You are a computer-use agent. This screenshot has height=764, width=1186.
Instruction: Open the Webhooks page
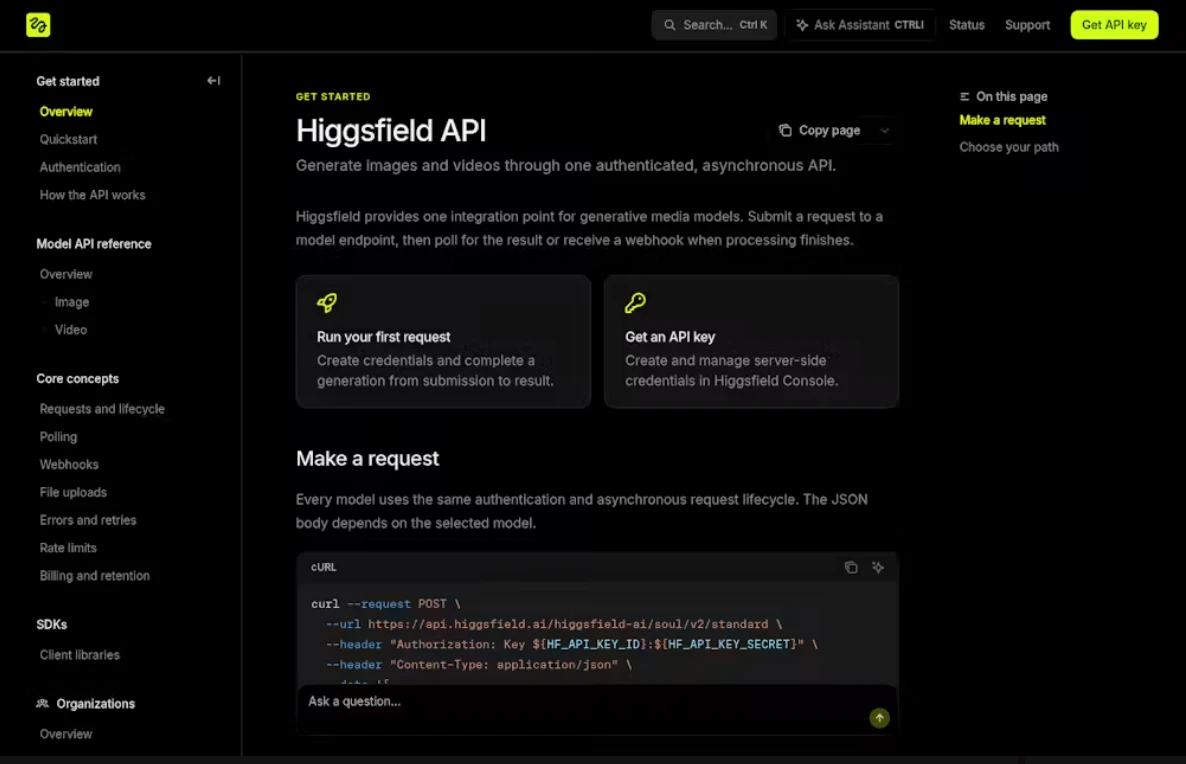tap(69, 464)
